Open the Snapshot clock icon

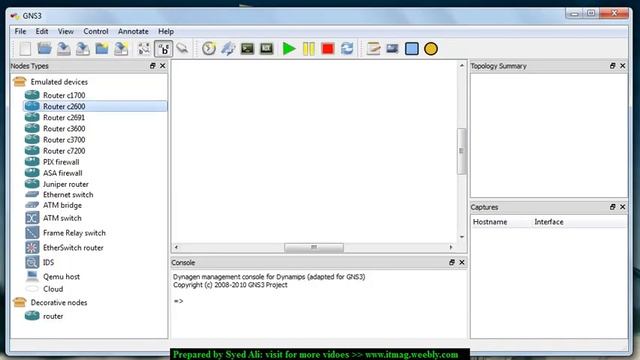(x=209, y=49)
